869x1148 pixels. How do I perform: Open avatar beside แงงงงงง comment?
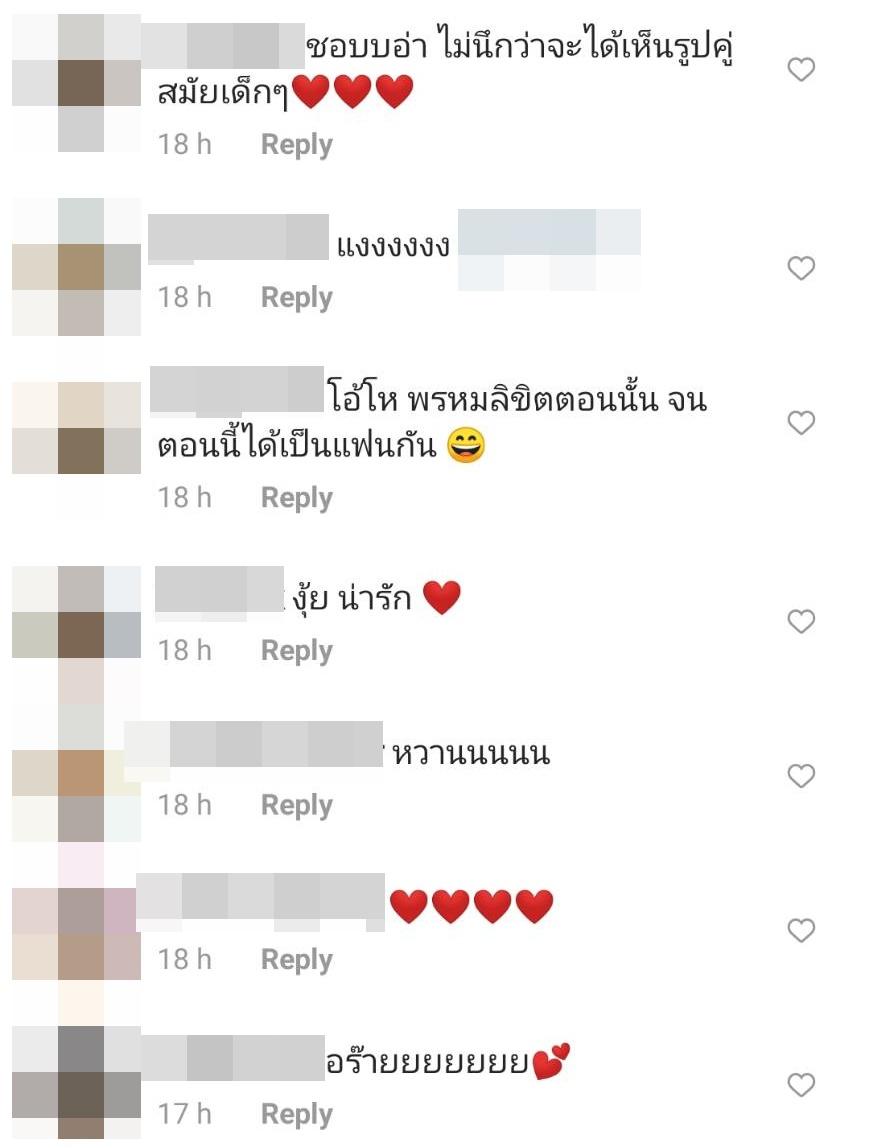coord(77,267)
